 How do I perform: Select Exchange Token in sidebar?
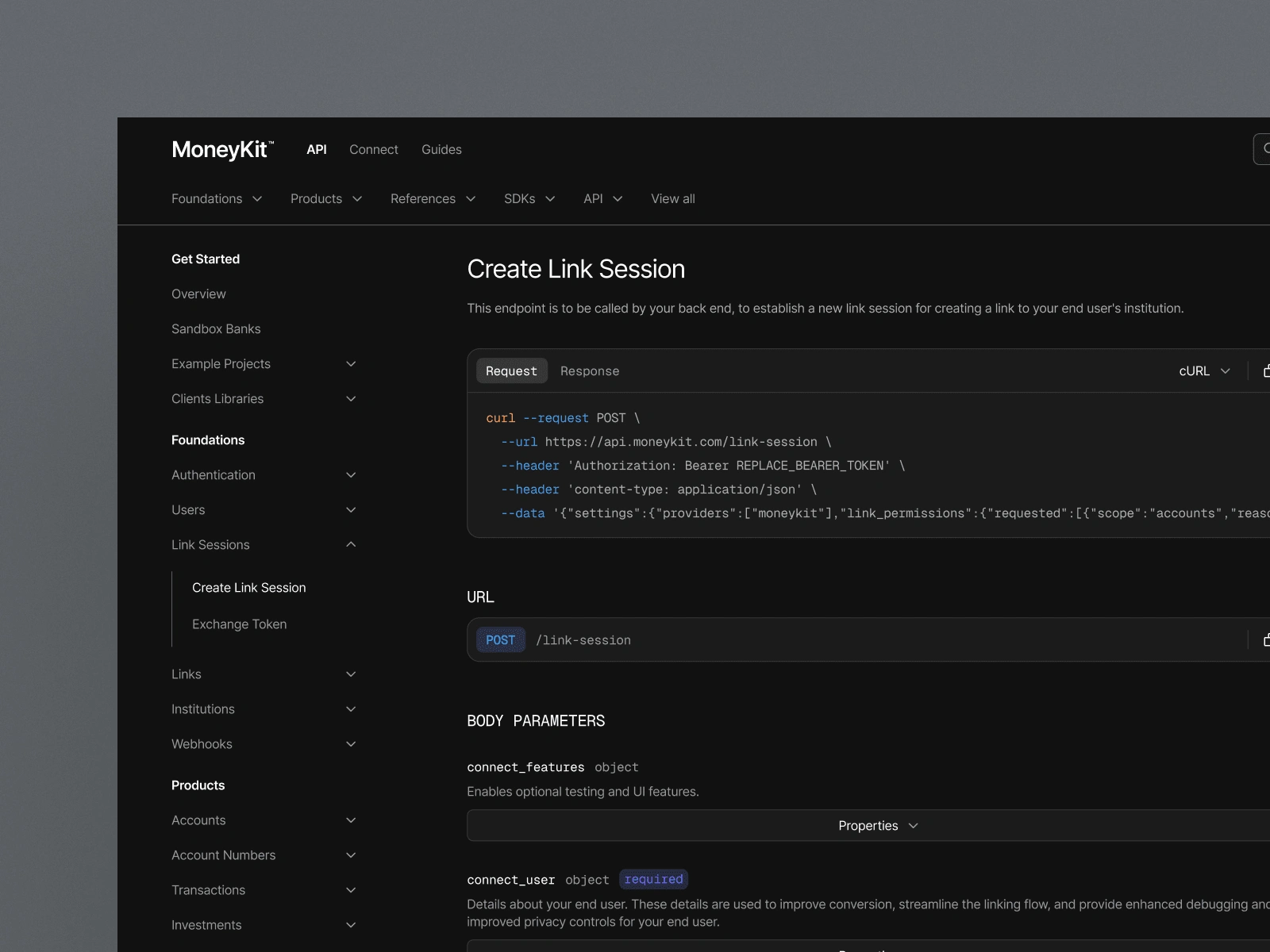tap(239, 624)
